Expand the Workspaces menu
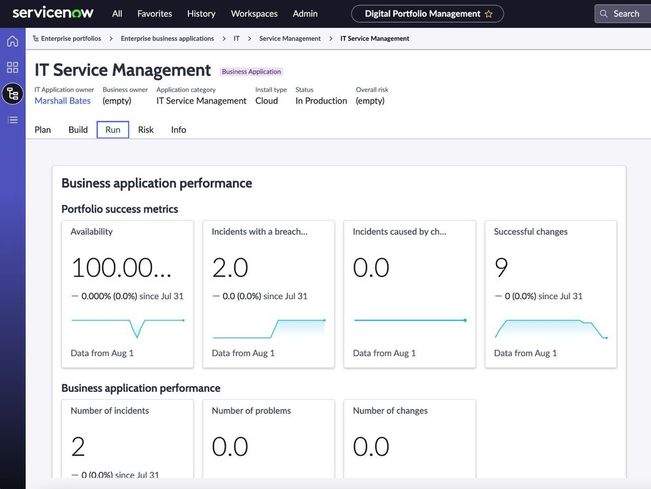Viewport: 651px width, 489px height. tap(253, 14)
